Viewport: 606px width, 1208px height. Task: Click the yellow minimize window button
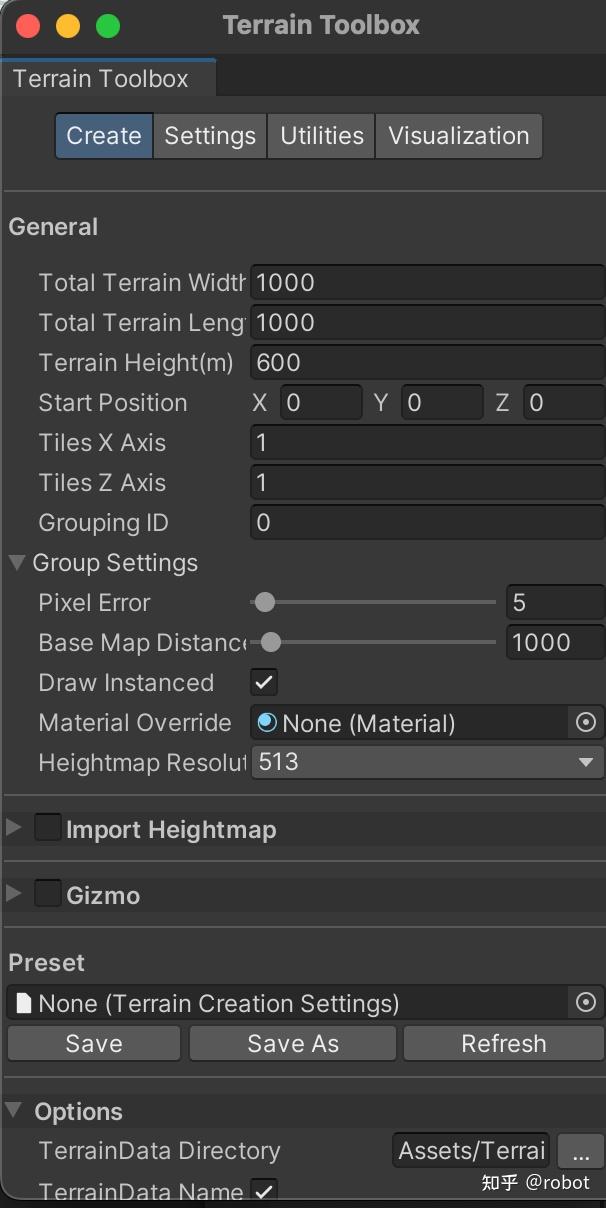(68, 26)
